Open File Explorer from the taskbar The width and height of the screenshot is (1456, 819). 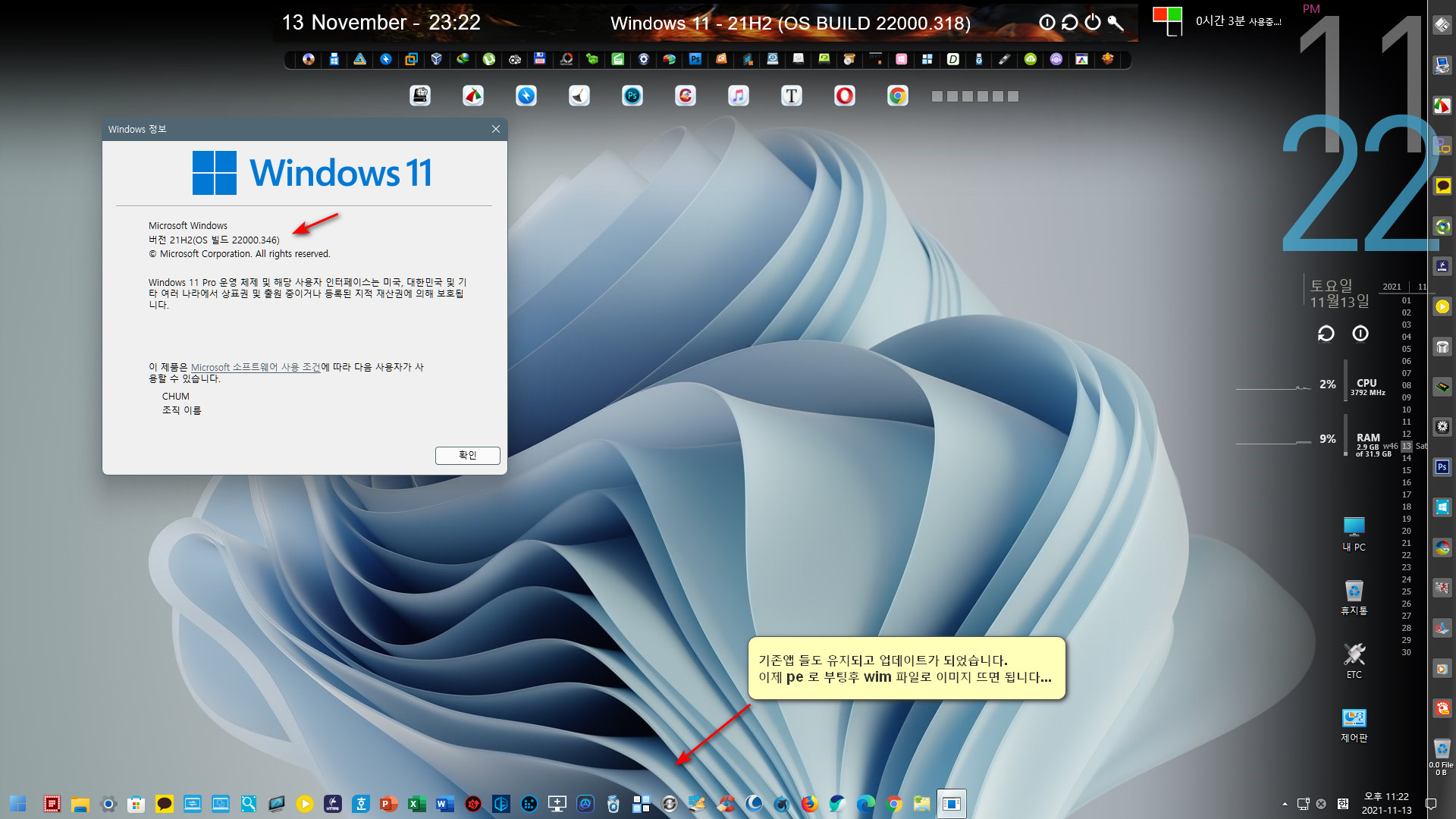[80, 804]
